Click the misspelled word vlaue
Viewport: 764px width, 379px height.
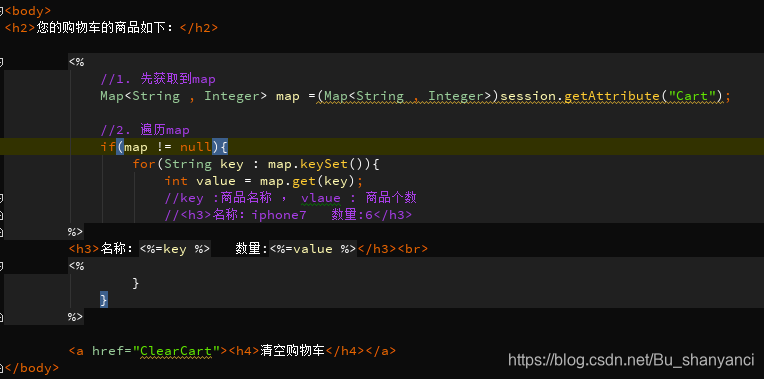click(321, 198)
